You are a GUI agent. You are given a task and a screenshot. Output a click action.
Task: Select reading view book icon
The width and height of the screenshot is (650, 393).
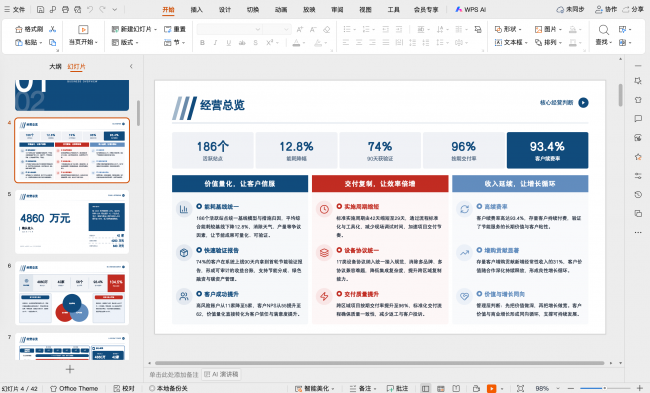coord(456,388)
